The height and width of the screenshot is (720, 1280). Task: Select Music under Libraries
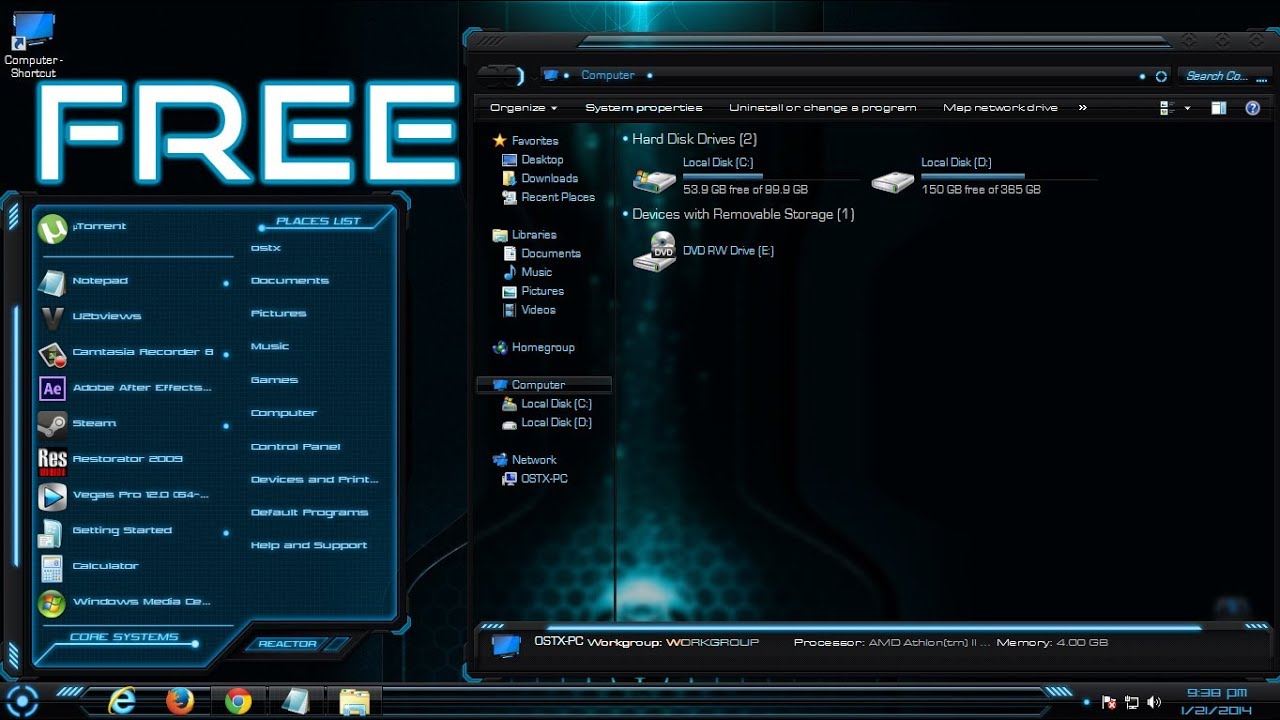[x=526, y=272]
